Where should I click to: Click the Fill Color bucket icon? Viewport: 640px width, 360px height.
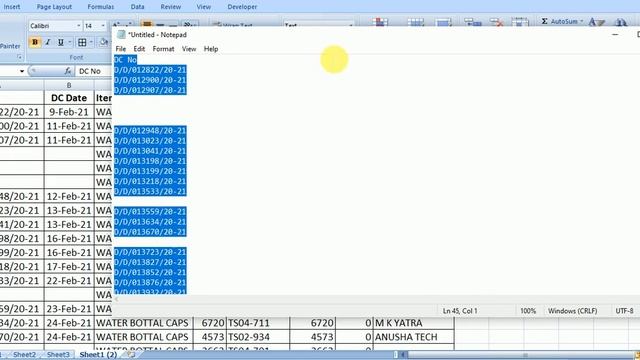click(x=104, y=42)
